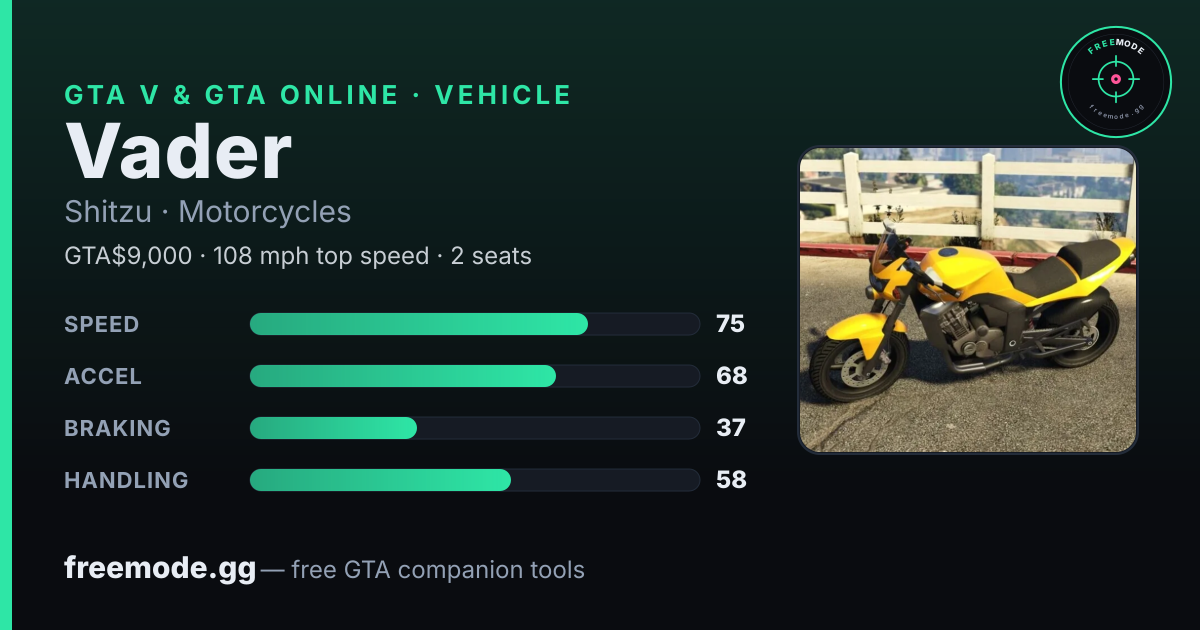Click the Speed stat bar

point(474,324)
